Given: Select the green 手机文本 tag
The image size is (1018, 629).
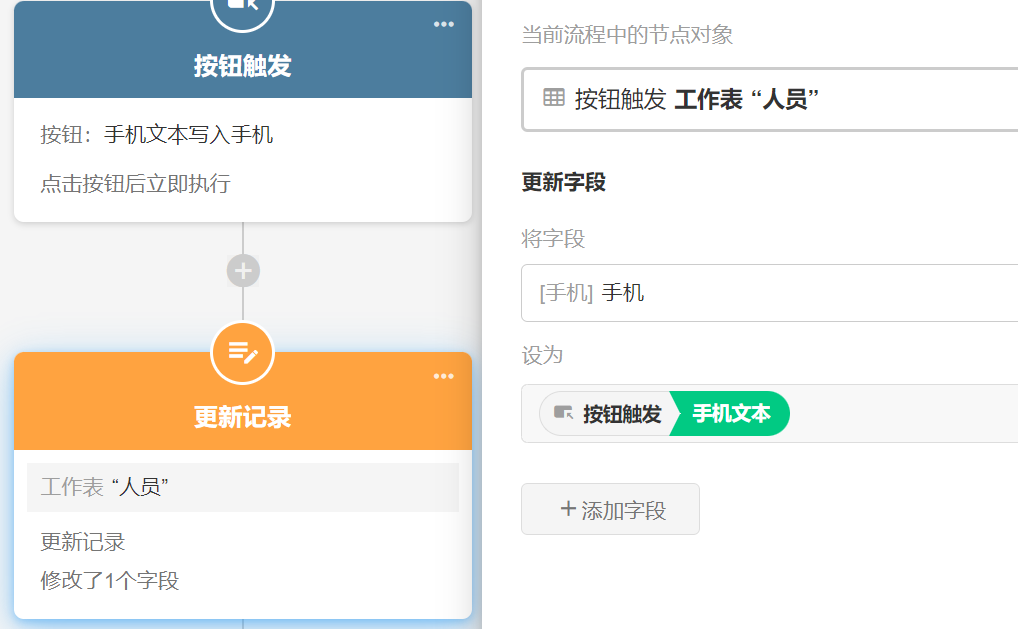Looking at the screenshot, I should [732, 413].
